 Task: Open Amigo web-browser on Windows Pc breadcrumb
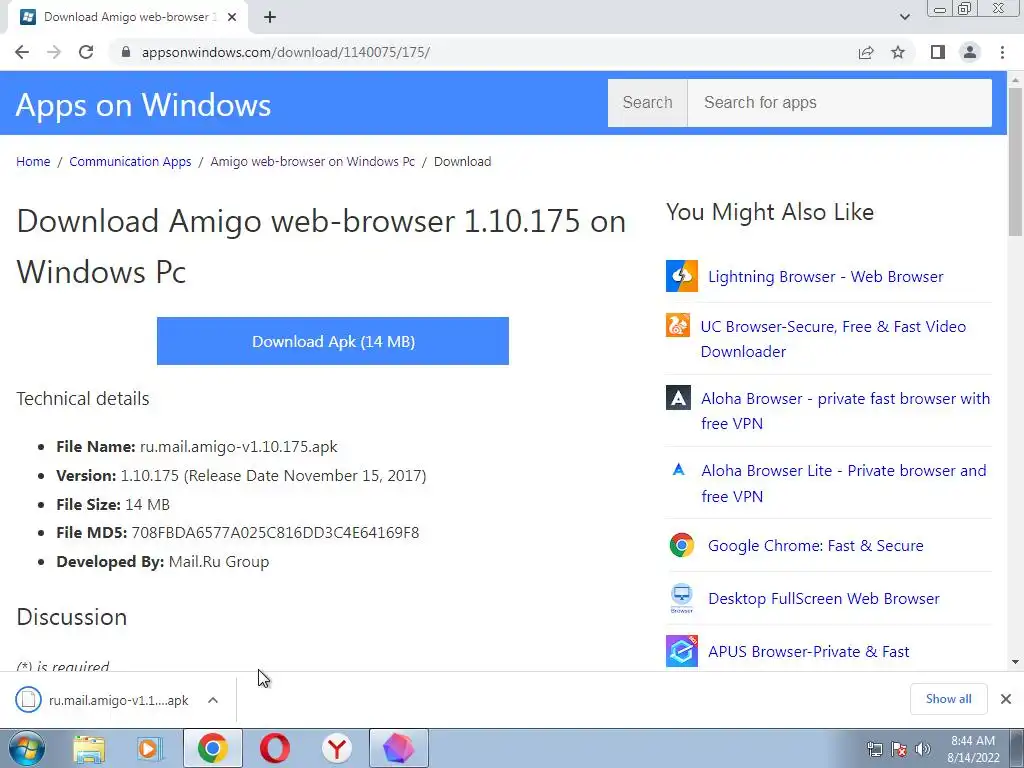tap(312, 161)
